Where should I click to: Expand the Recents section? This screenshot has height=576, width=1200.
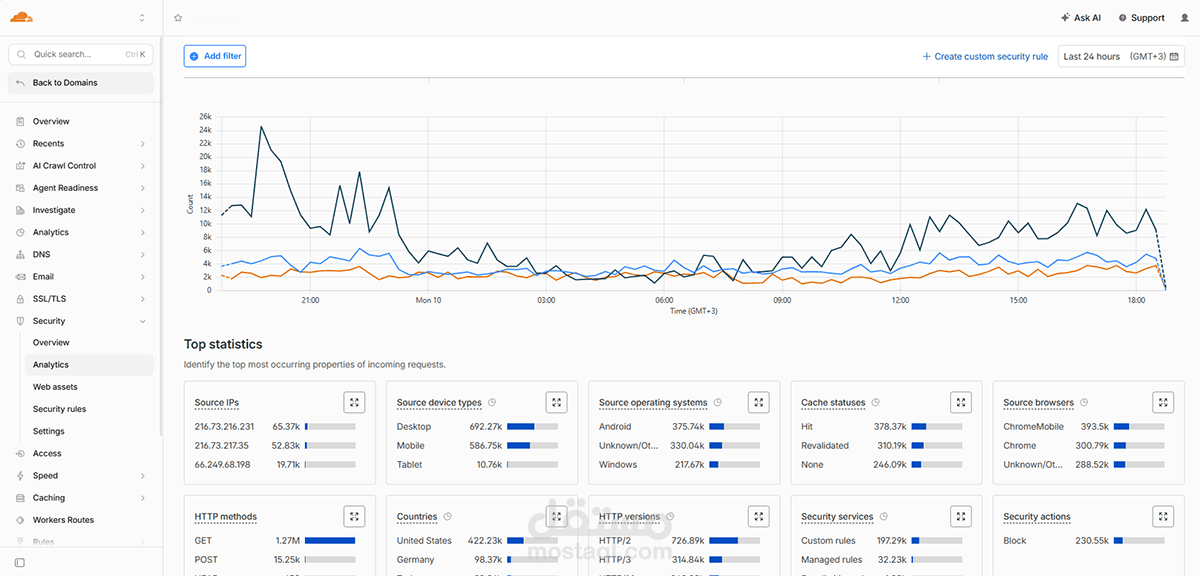point(143,144)
